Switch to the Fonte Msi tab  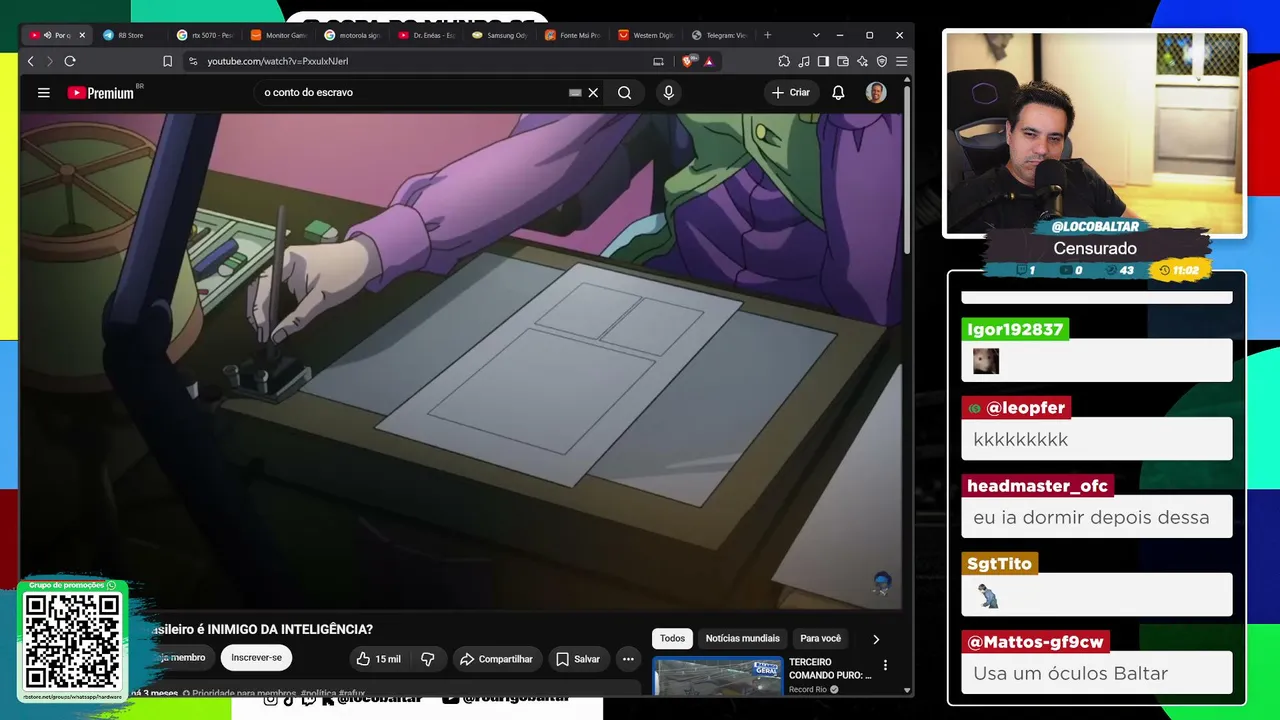click(574, 35)
